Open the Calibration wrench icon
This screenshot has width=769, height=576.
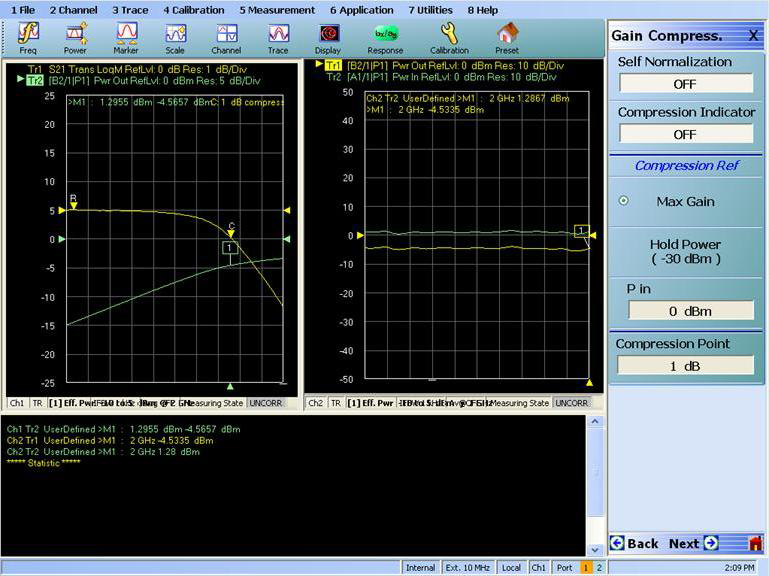[449, 38]
